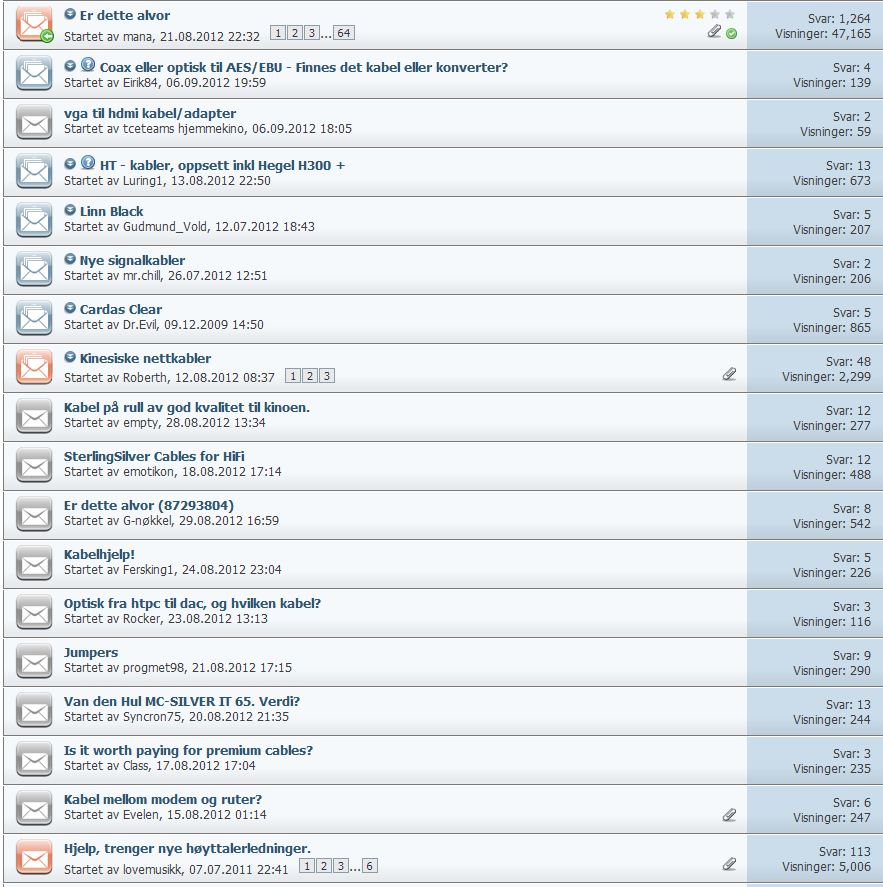Click the envelope icon for the Coax eller optisk thread
The width and height of the screenshot is (883, 887).
tap(34, 74)
